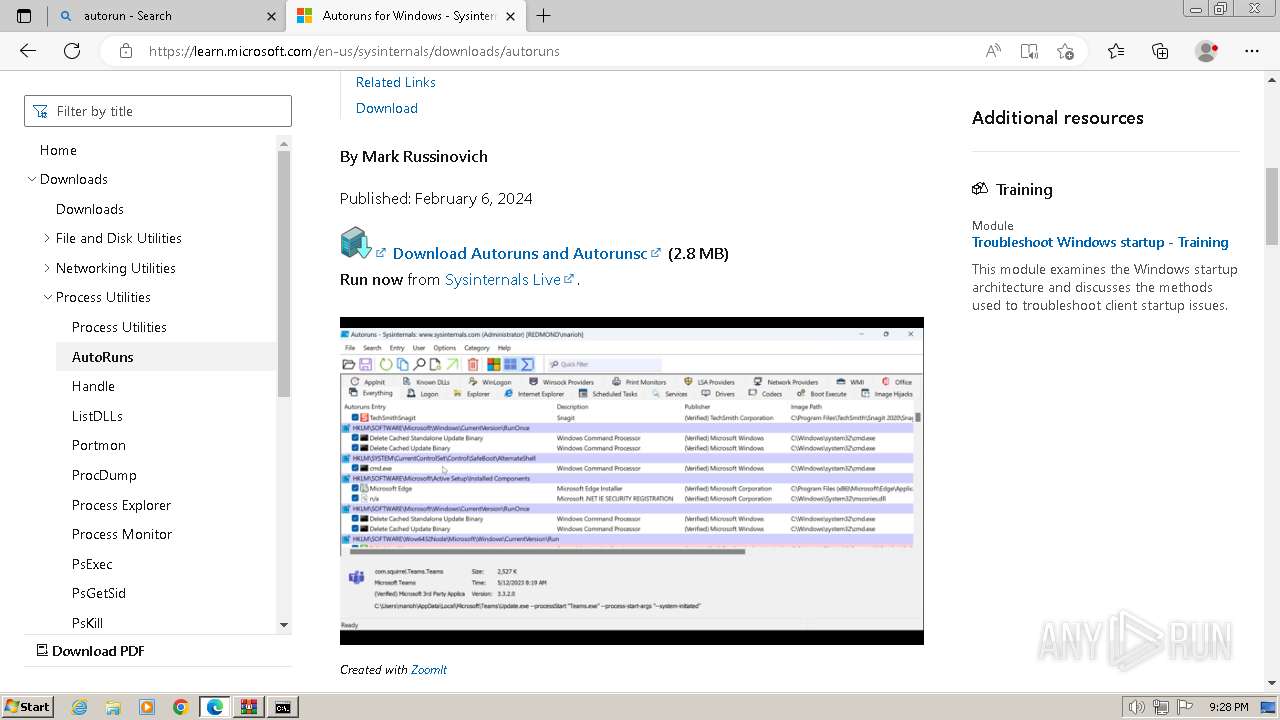The height and width of the screenshot is (720, 1280).
Task: Expand Networking Utilities
Action: click(x=47, y=268)
